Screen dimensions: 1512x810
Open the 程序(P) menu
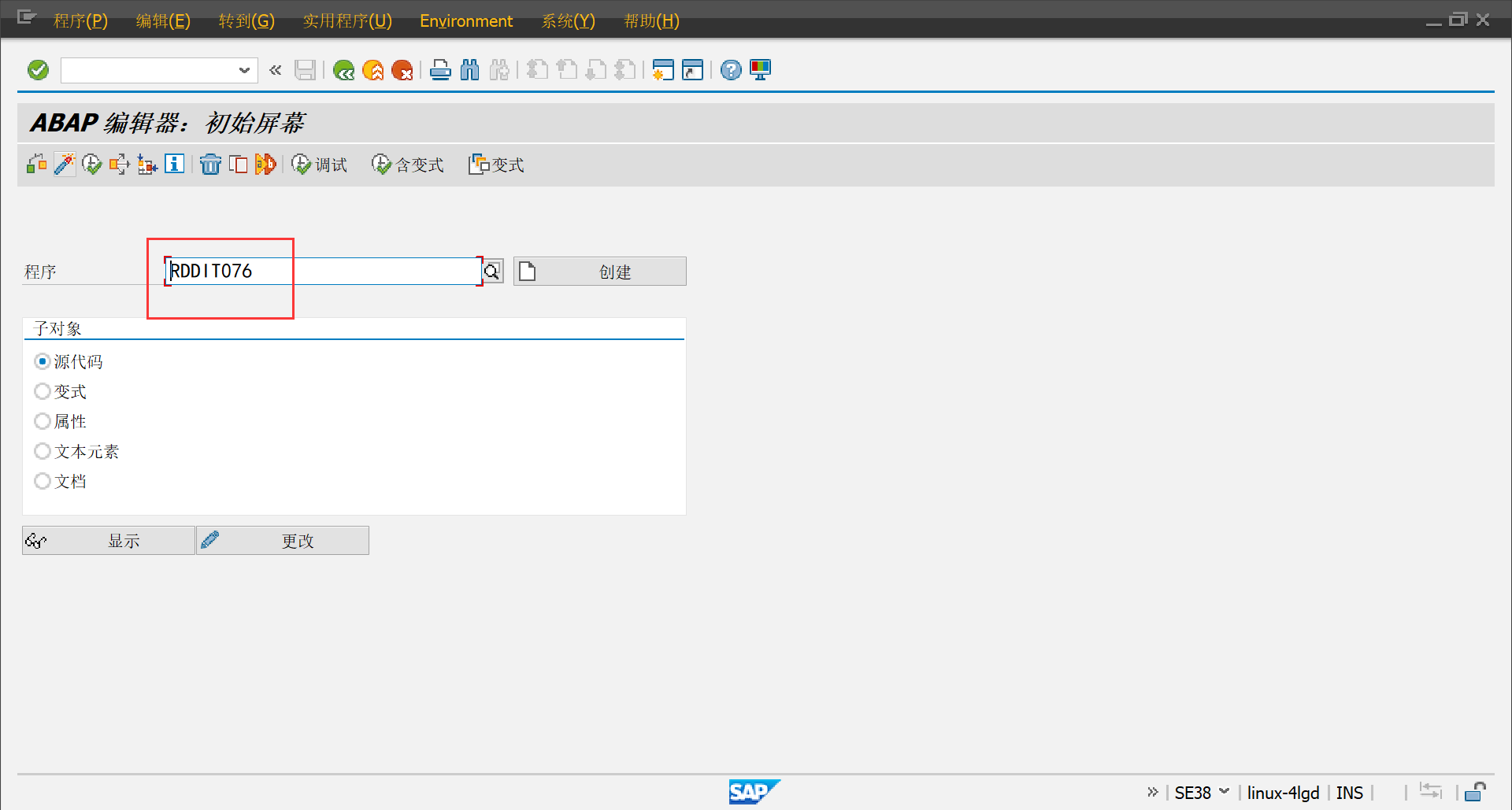[x=80, y=20]
